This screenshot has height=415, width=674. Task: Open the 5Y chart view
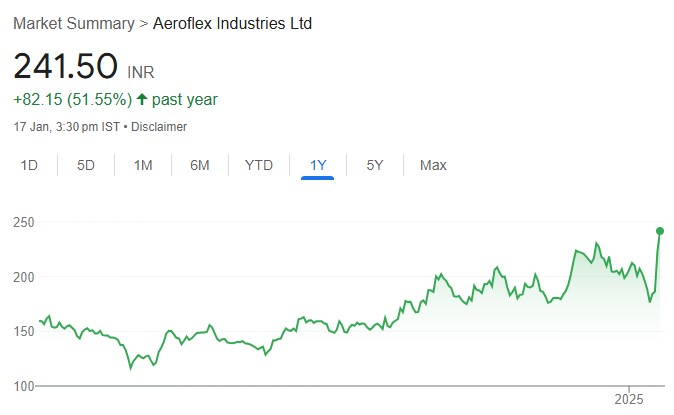(x=375, y=165)
